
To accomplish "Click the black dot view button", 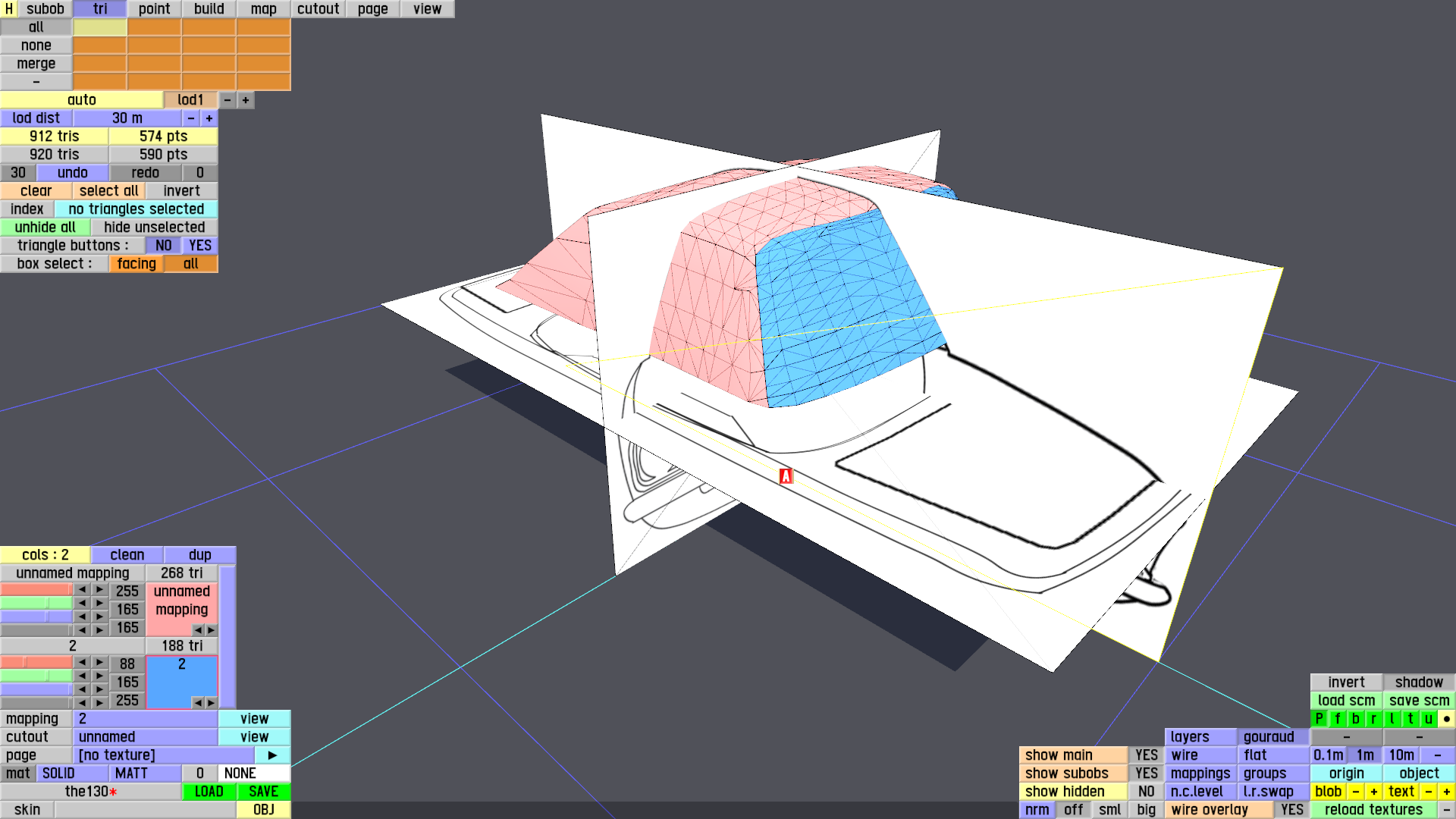I will (1446, 719).
